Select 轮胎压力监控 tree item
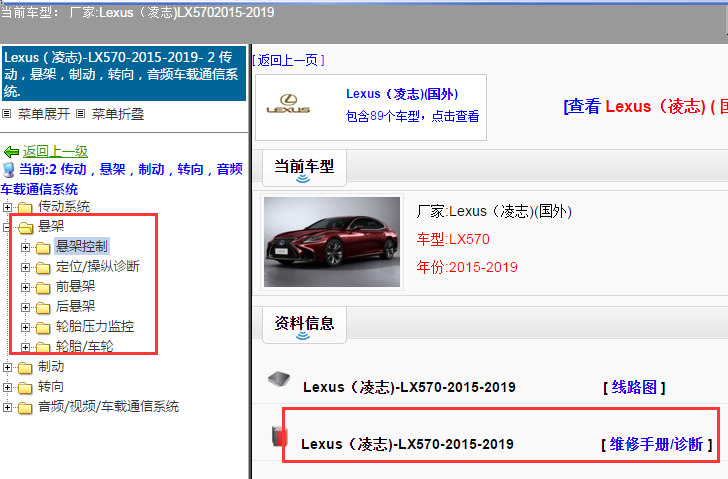Viewport: 728px width, 479px height. point(95,326)
